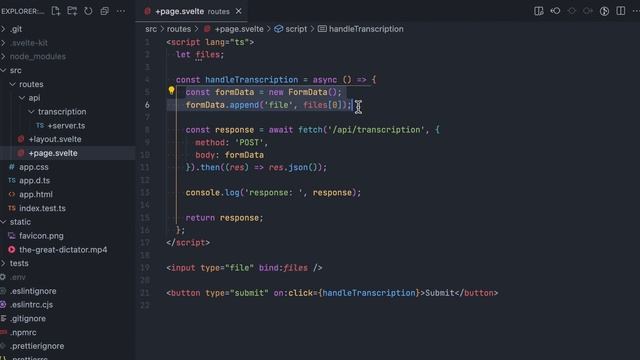Viewport: 640px width, 360px height.
Task: Click the CSS hash icon beside app.css
Action: tap(12, 167)
